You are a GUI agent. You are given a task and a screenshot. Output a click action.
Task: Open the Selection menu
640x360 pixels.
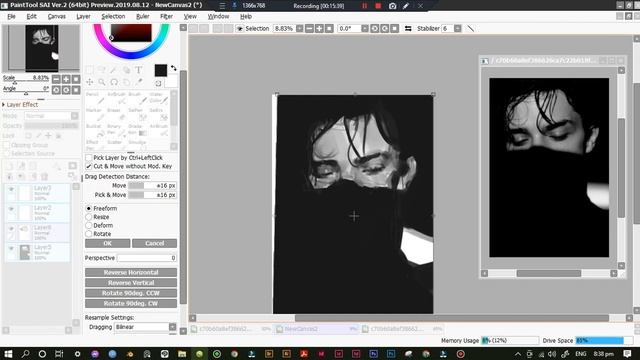(x=113, y=16)
